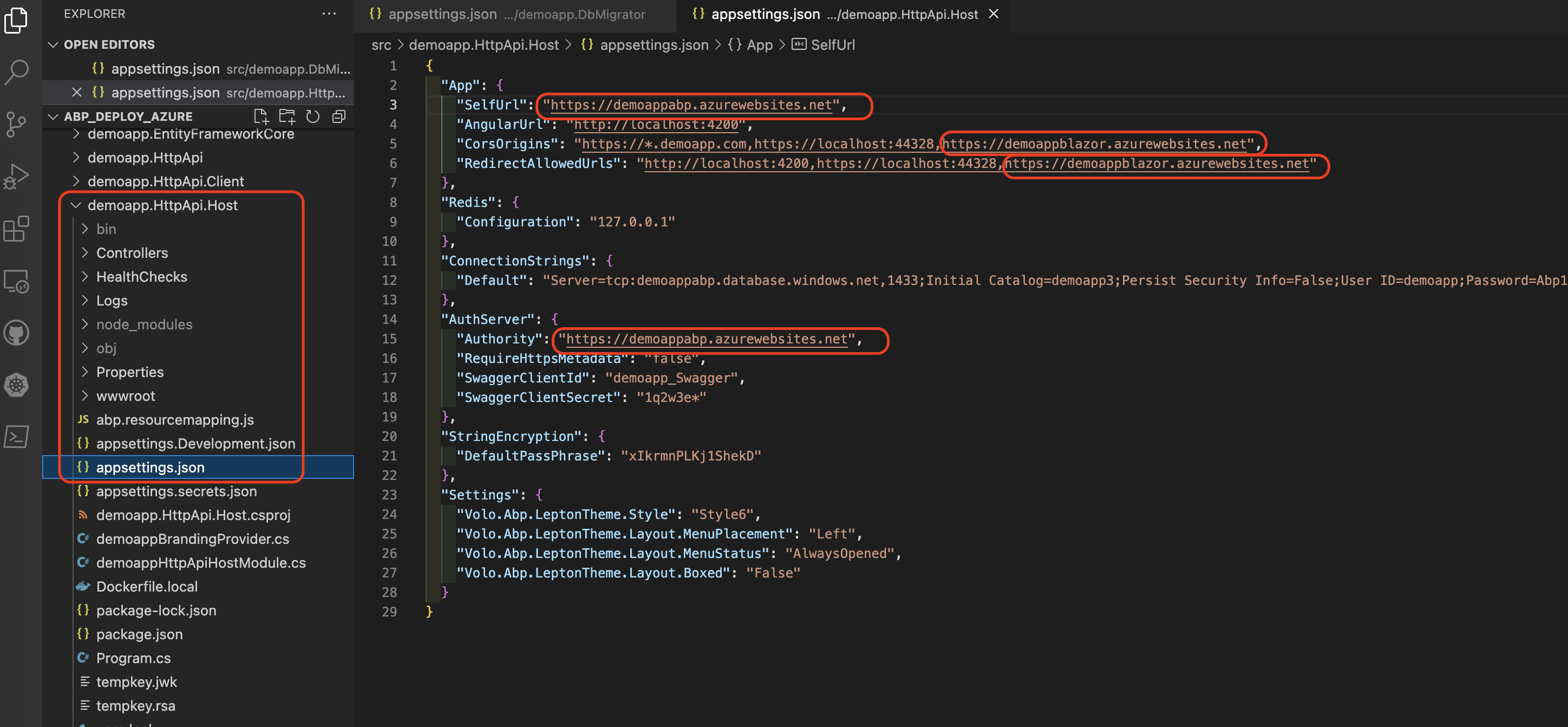
Task: Click Collapse Folders in Explorer icon
Action: point(339,116)
